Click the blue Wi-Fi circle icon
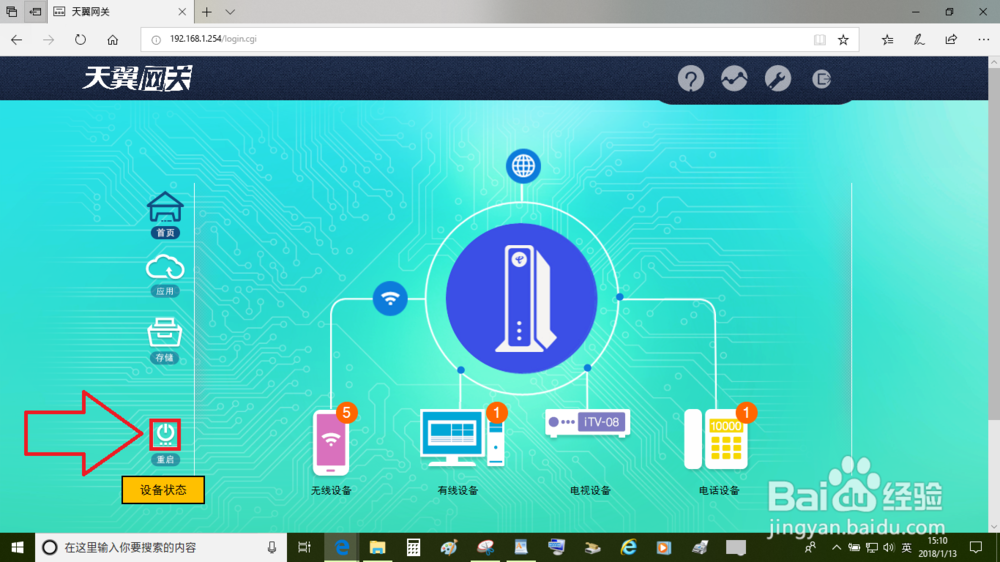 390,298
